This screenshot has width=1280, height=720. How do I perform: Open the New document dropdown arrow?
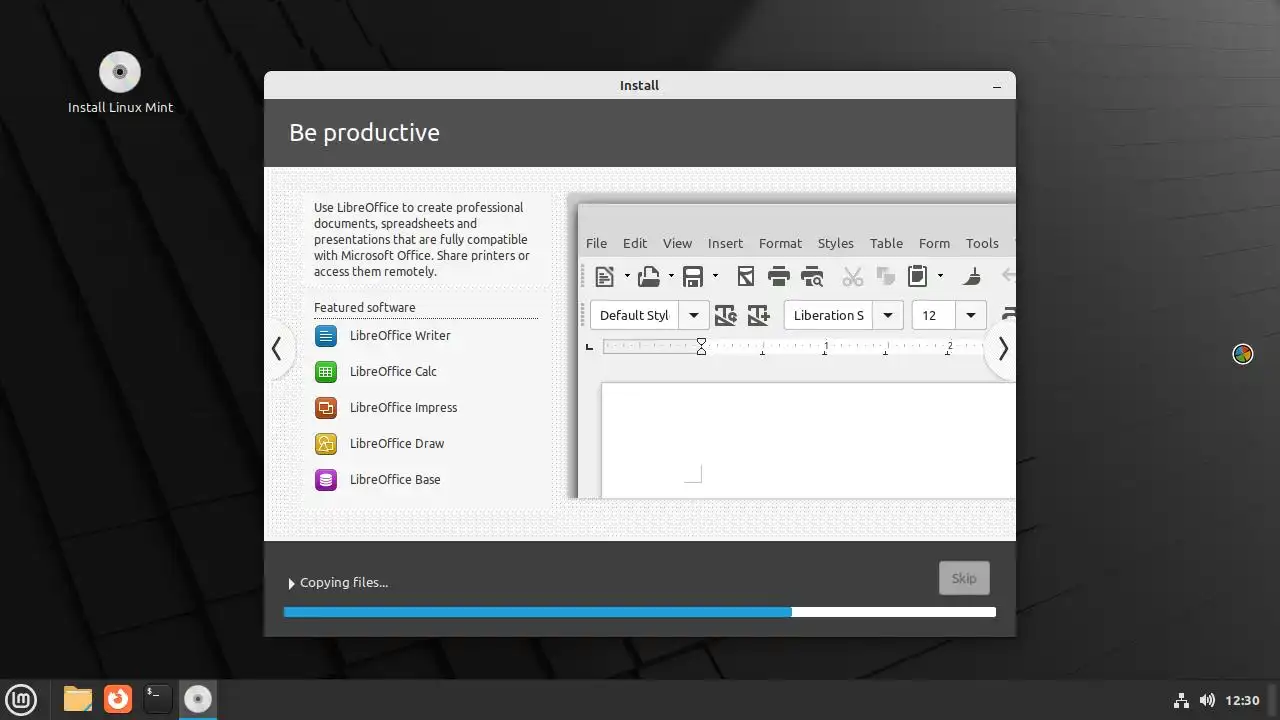click(627, 276)
